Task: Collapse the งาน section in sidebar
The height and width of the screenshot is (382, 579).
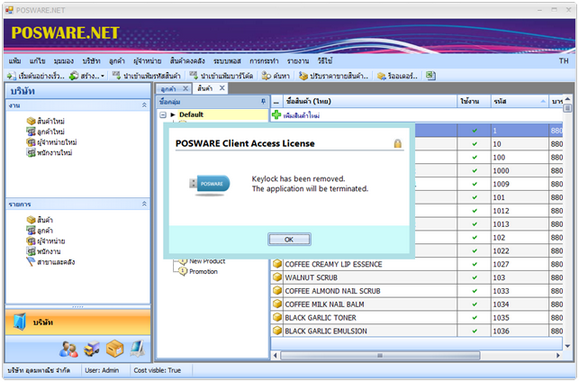Action: pyautogui.click(x=144, y=105)
